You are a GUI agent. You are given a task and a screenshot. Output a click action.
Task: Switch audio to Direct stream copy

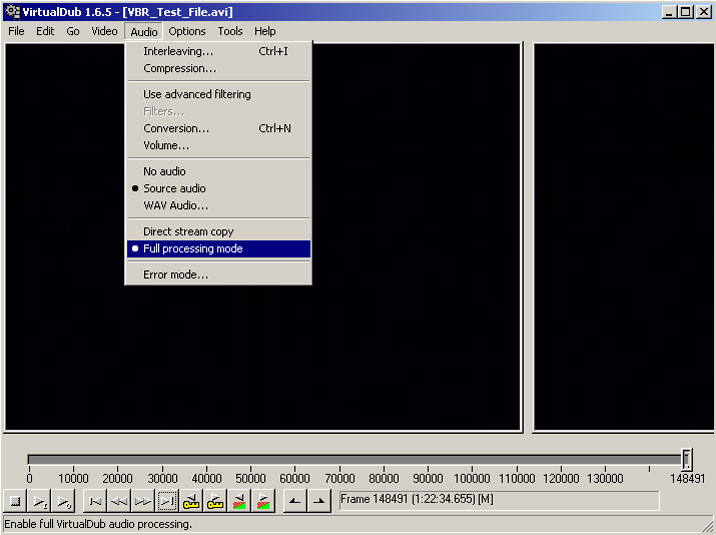coord(219,231)
